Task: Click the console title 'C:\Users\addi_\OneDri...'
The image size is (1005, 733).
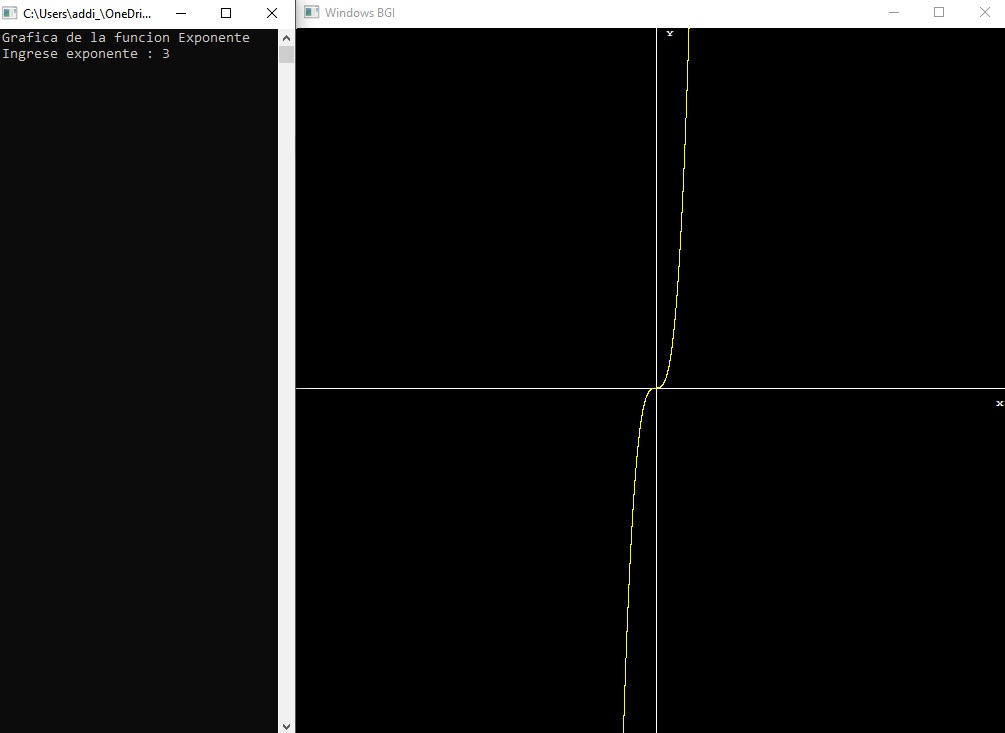Action: click(x=87, y=13)
